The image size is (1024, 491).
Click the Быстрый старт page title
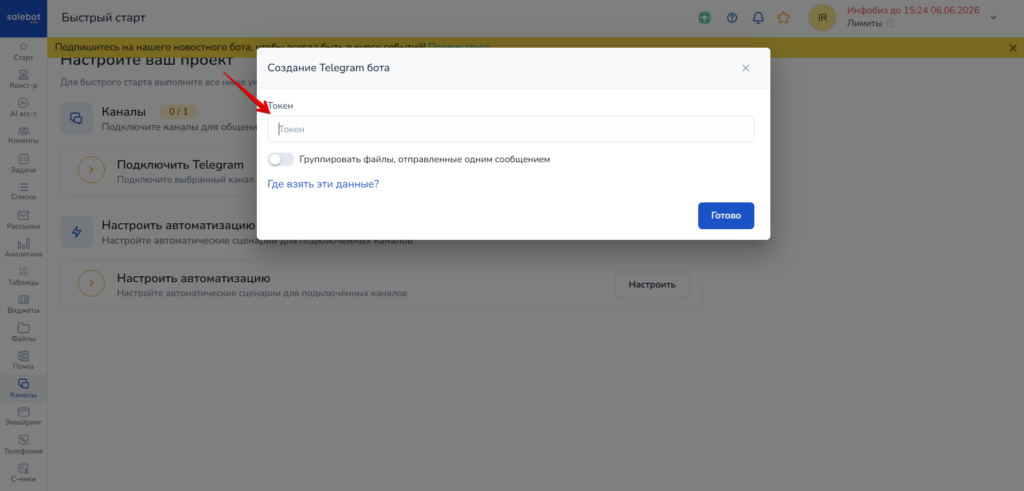coord(103,18)
